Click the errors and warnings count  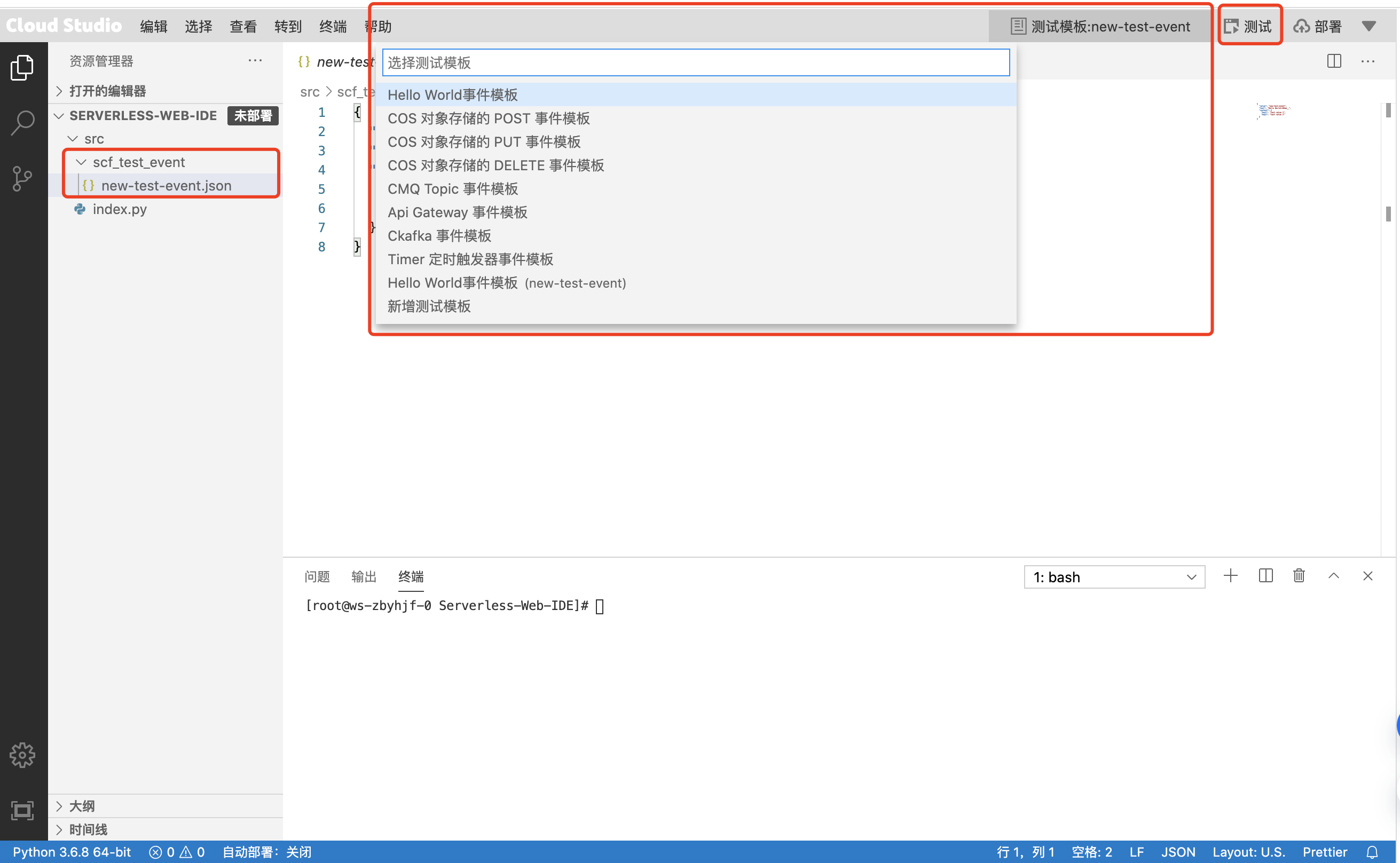click(177, 852)
